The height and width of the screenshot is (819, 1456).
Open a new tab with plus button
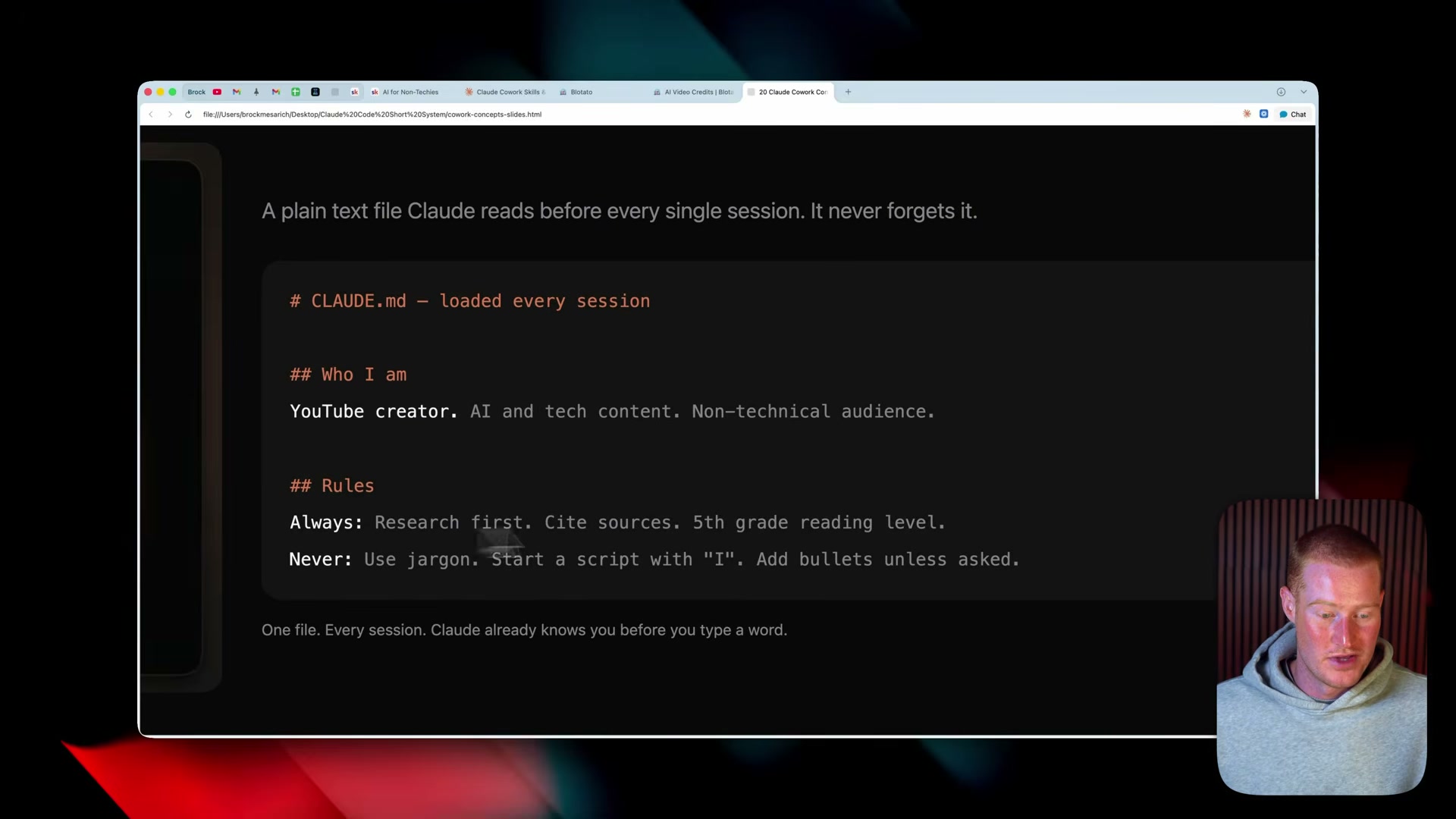pyautogui.click(x=848, y=92)
